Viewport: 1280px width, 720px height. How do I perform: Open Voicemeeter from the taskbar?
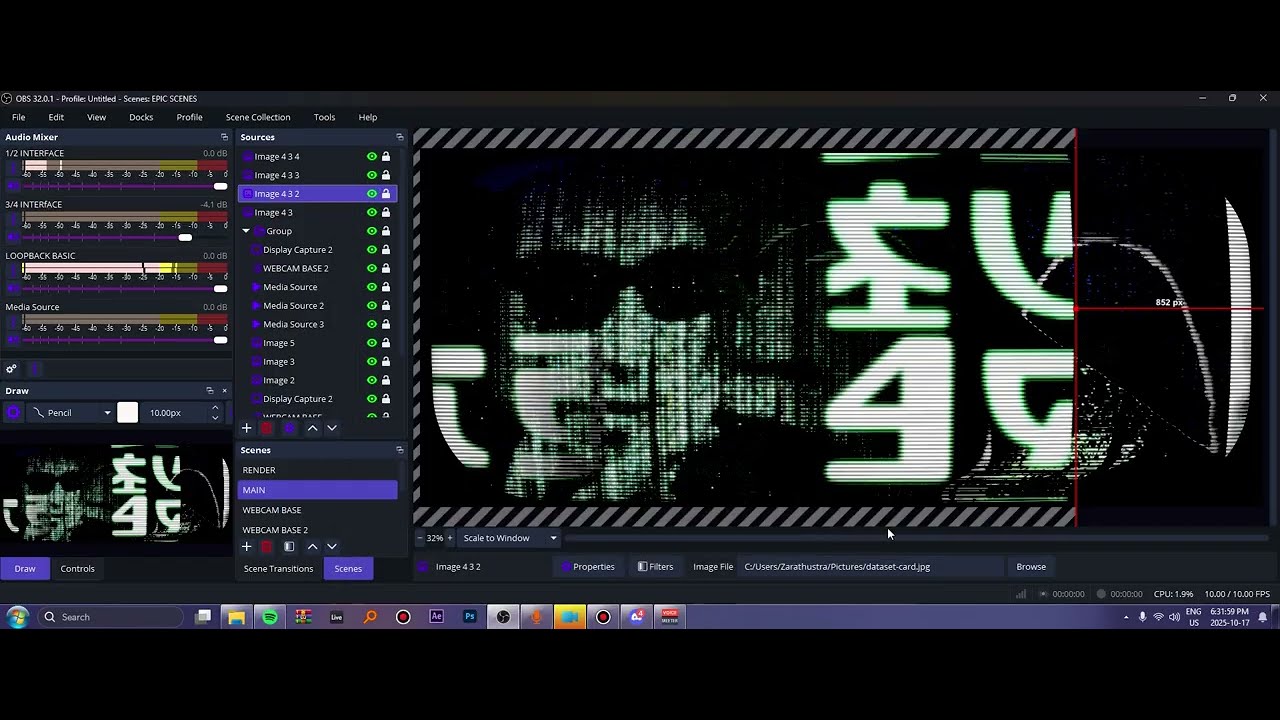(x=669, y=617)
